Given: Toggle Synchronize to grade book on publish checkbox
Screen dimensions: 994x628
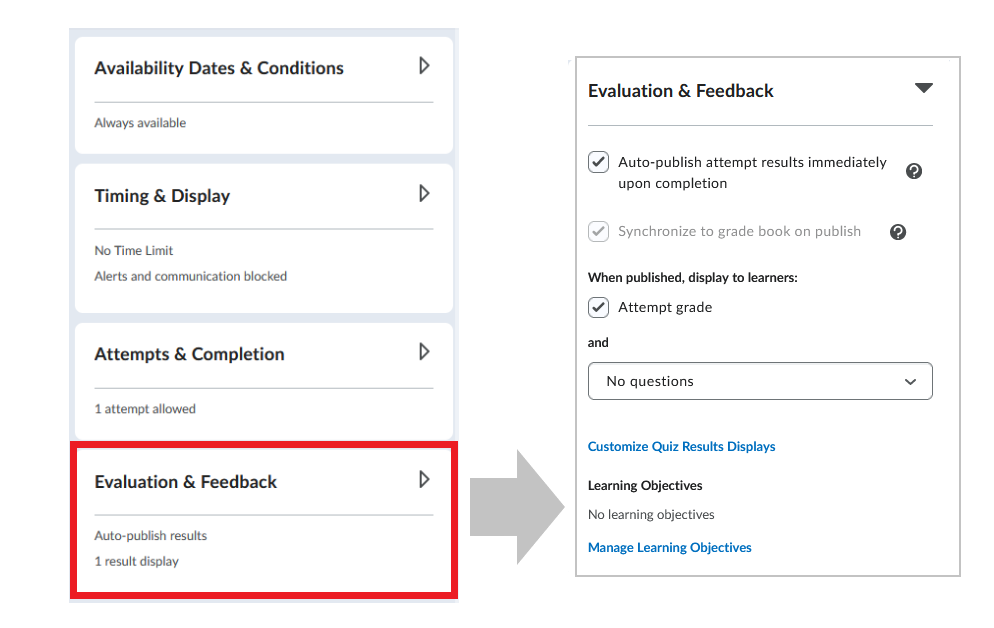Looking at the screenshot, I should [598, 231].
